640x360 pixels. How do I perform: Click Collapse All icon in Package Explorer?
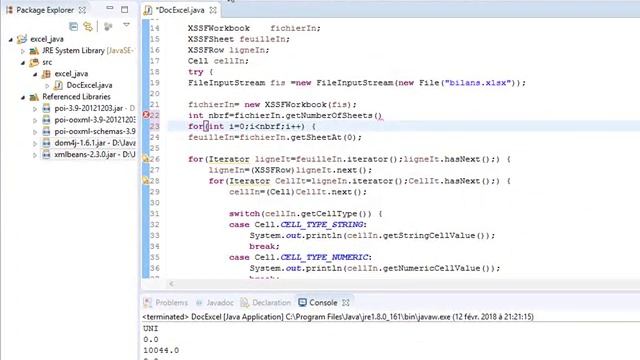pos(73,27)
